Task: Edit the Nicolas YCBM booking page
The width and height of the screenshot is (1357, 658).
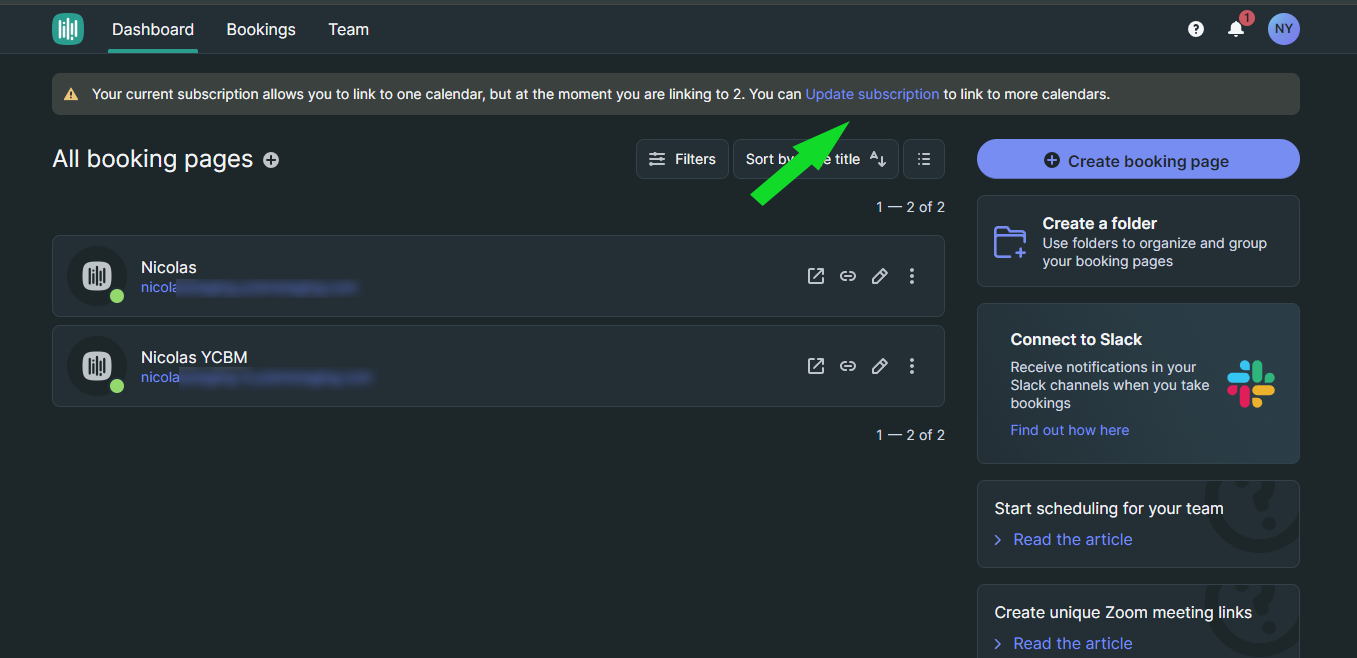Action: tap(880, 366)
